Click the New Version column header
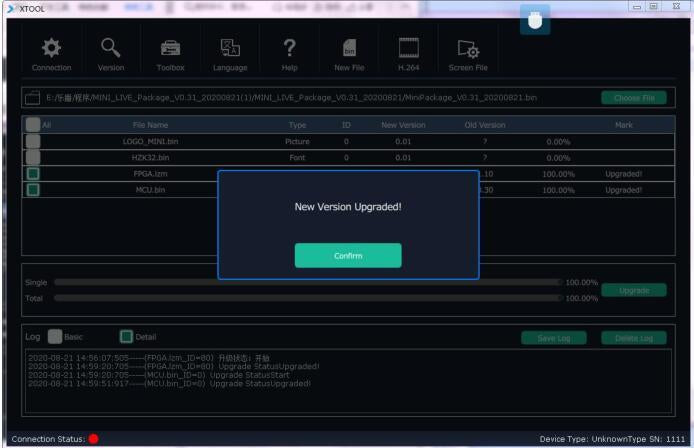694x448 pixels. click(403, 125)
